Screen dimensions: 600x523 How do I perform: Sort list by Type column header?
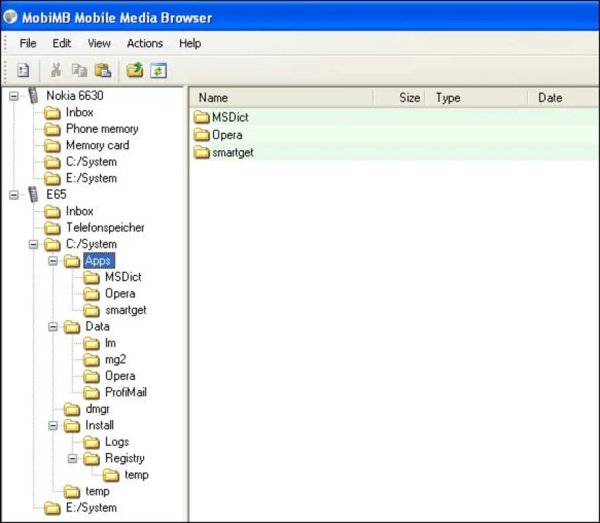tap(476, 98)
